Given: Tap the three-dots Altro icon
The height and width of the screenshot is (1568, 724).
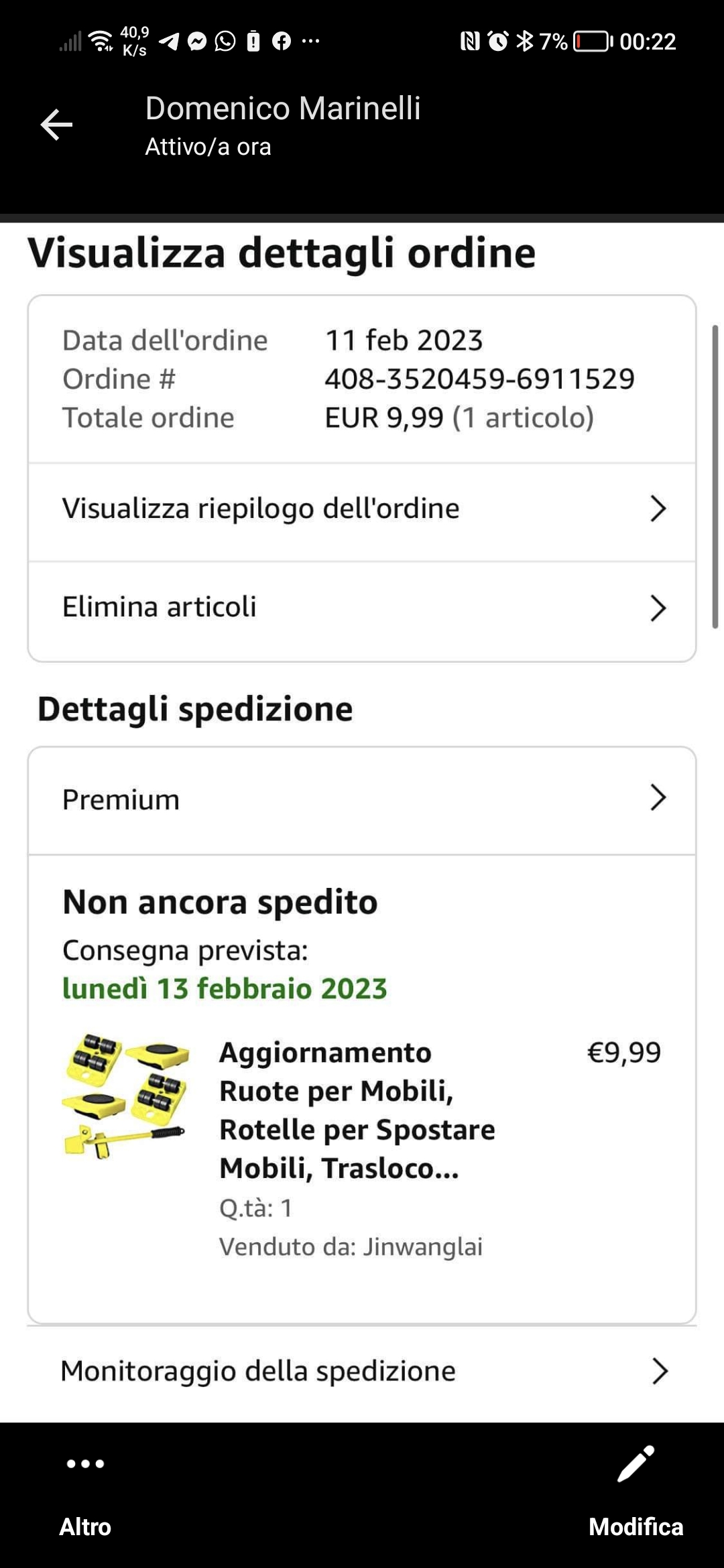Looking at the screenshot, I should point(85,1463).
